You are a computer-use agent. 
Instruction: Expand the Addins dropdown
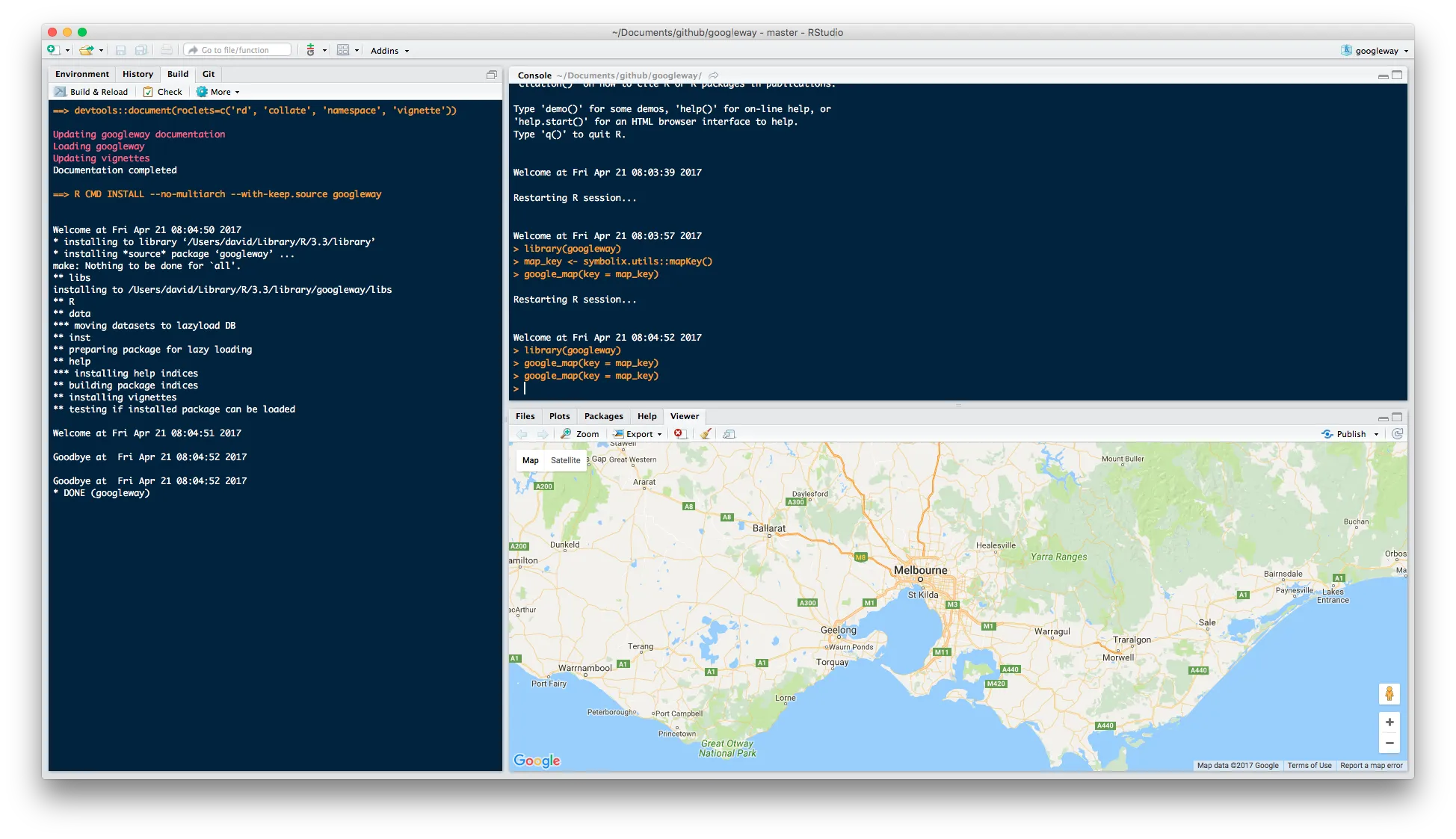389,51
